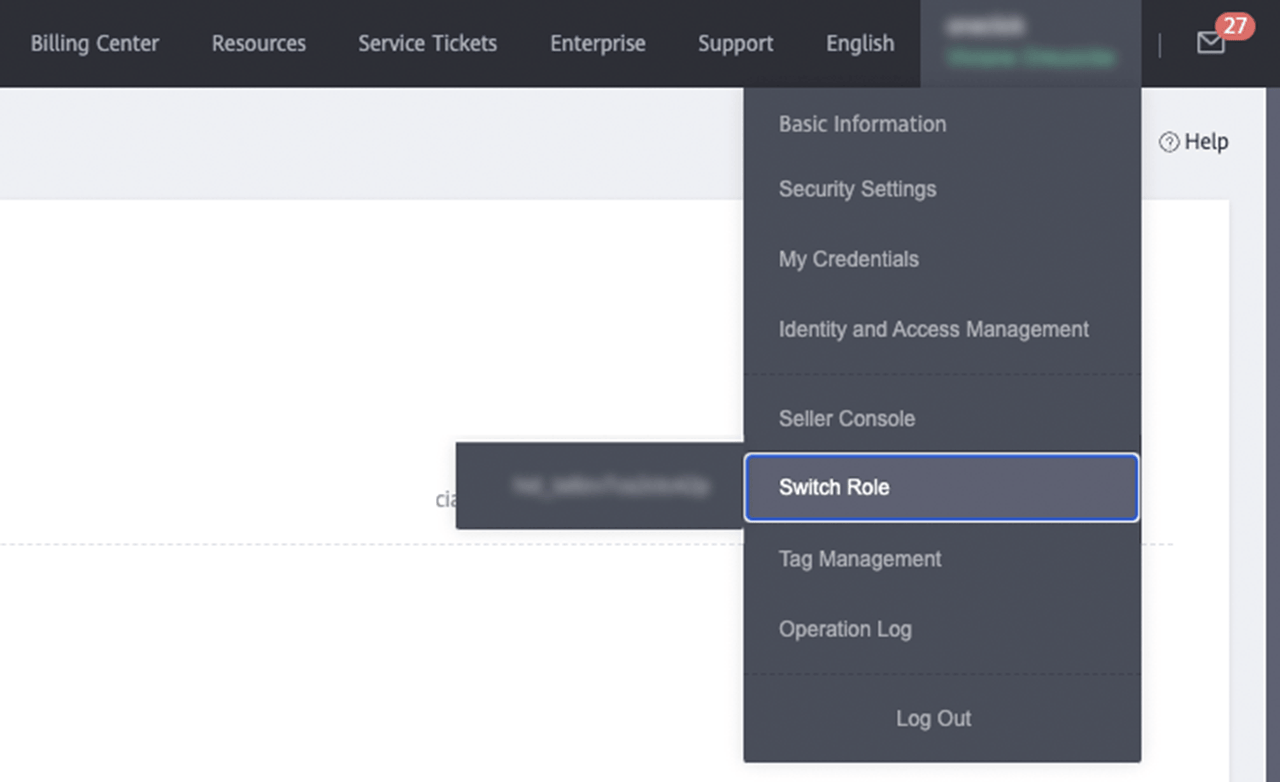The width and height of the screenshot is (1280, 782).
Task: Collapse the blurred account name dropdown
Action: pos(1030,43)
